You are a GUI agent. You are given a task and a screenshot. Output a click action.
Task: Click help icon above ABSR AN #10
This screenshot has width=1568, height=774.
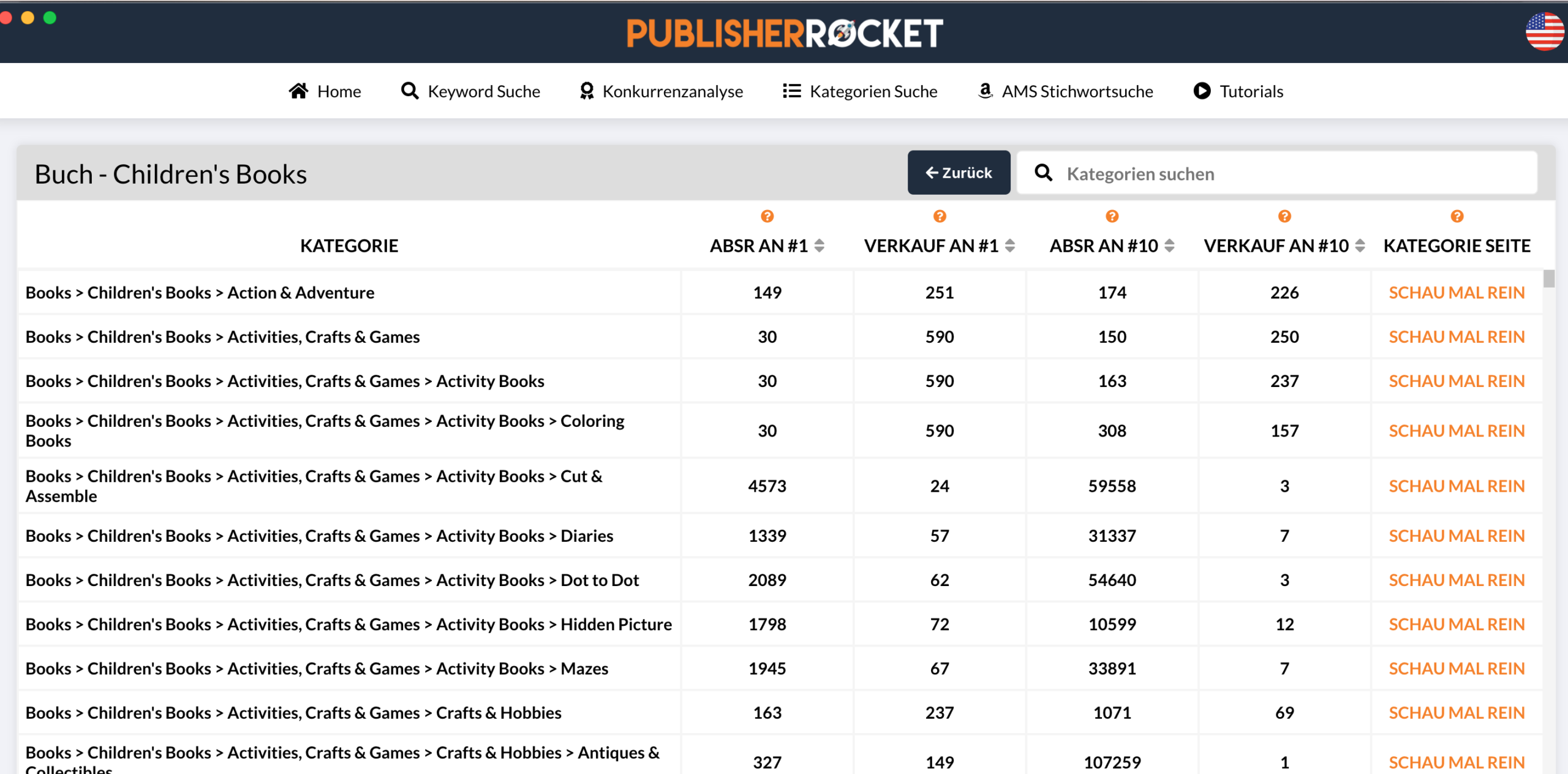(x=1112, y=216)
